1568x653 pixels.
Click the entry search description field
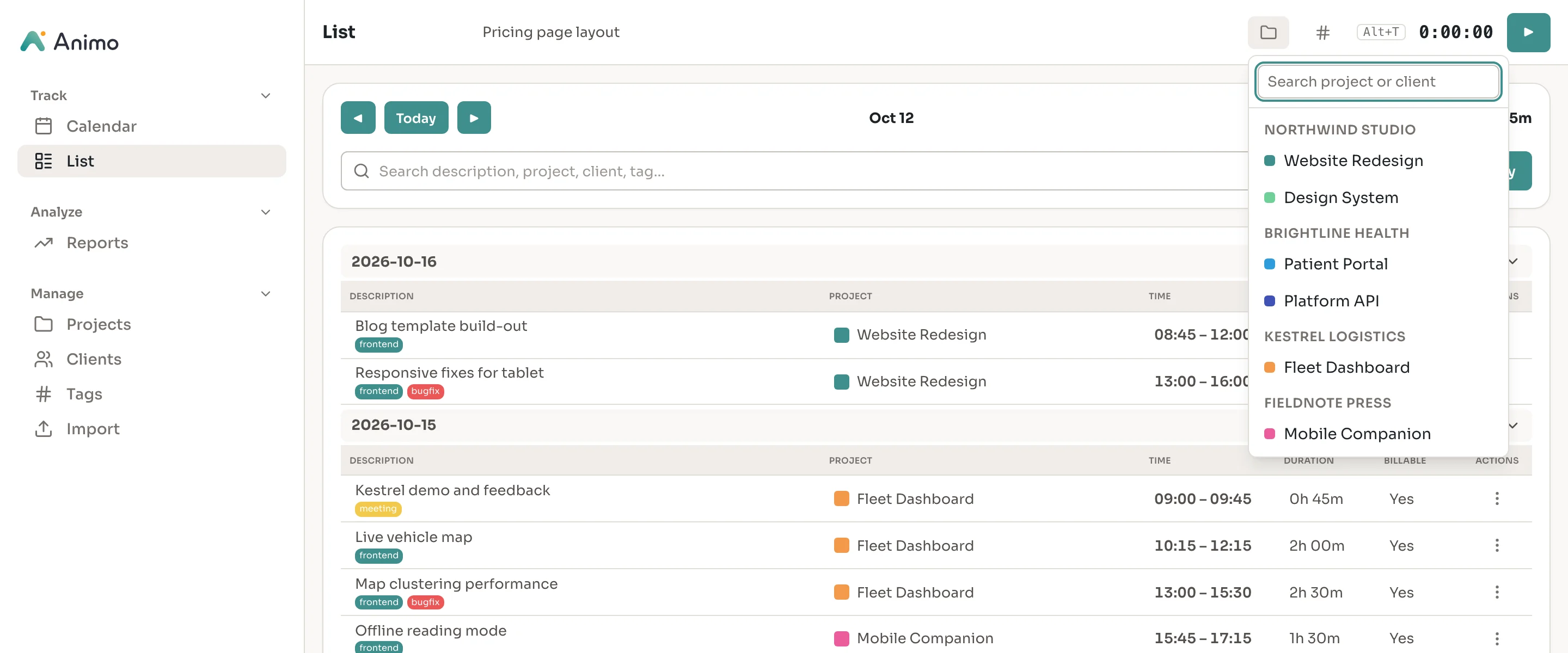[794, 171]
